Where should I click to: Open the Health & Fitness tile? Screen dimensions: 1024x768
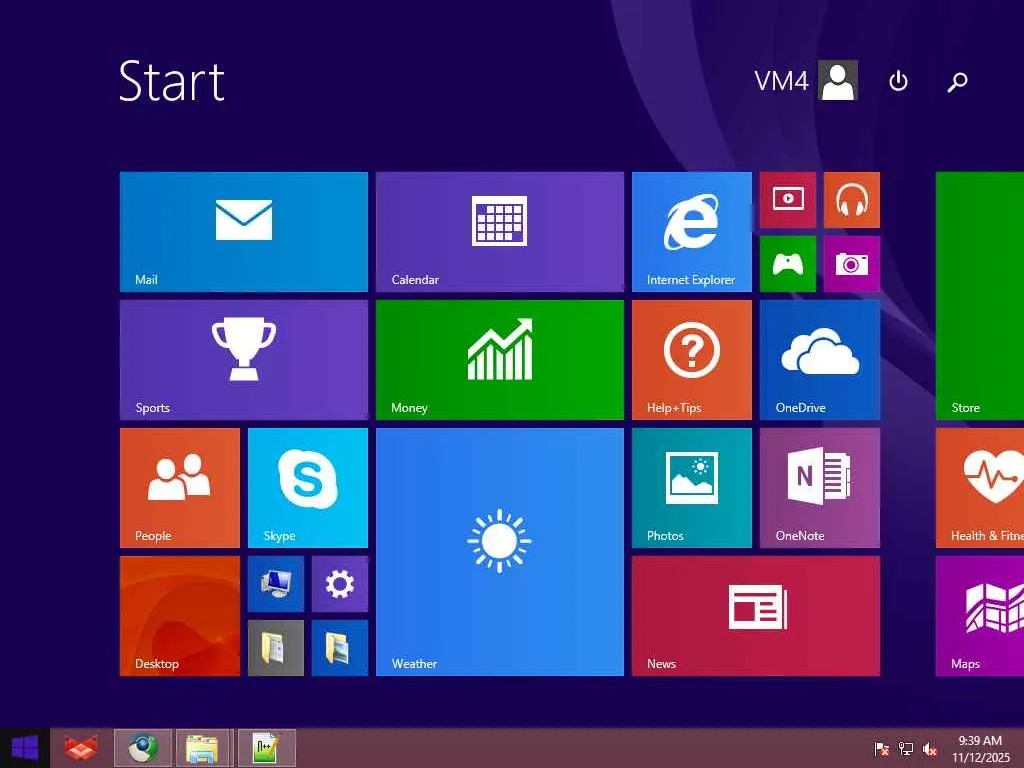point(980,488)
